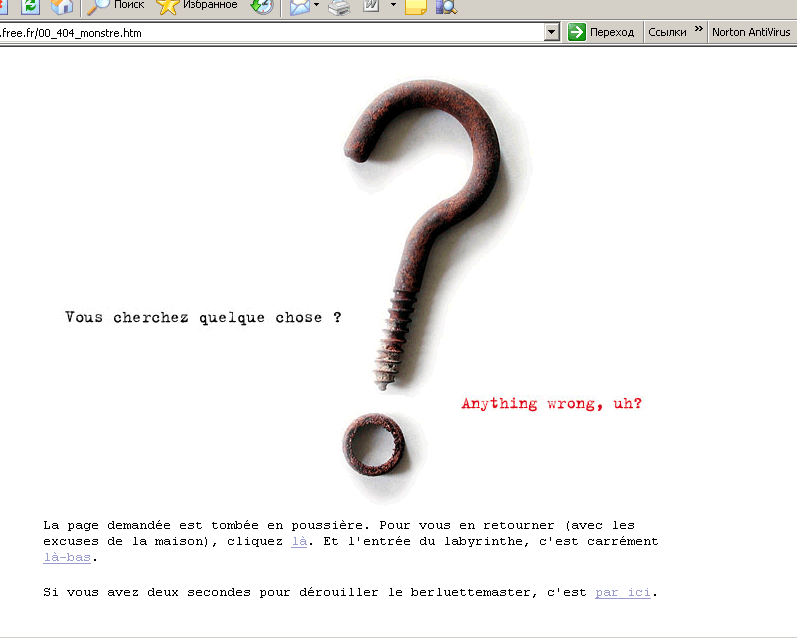This screenshot has height=639, width=797.
Task: Follow the "là" link
Action: click(299, 541)
